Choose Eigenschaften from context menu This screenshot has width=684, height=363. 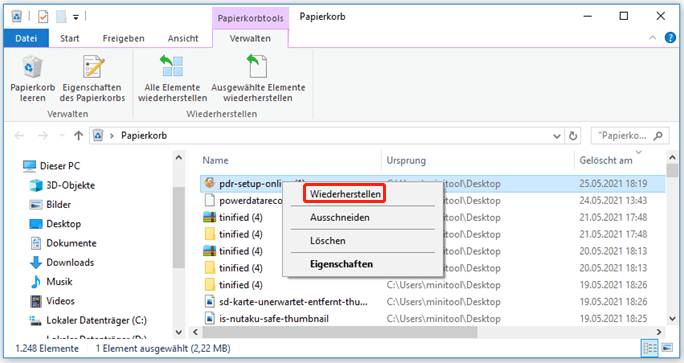coord(342,264)
